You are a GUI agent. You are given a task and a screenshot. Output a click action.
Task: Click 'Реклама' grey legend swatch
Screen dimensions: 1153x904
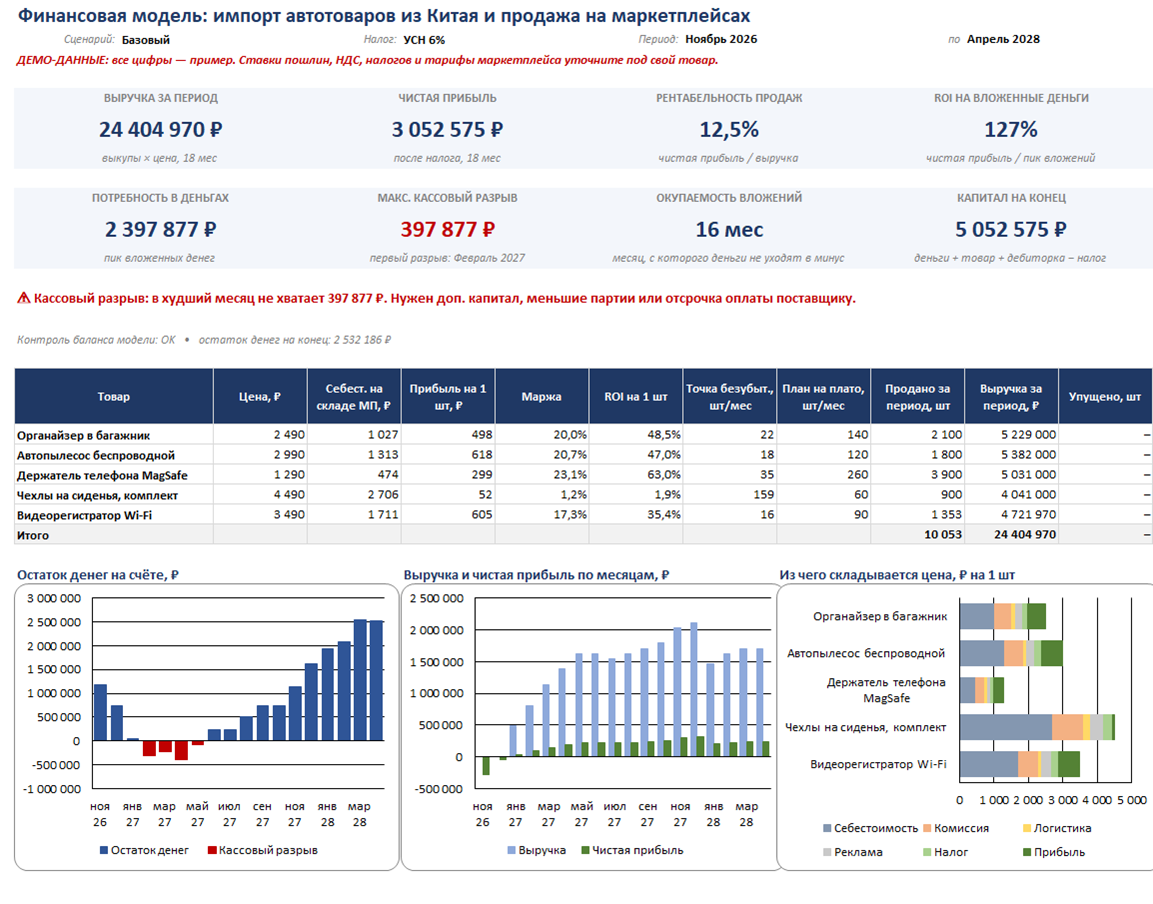(x=827, y=853)
